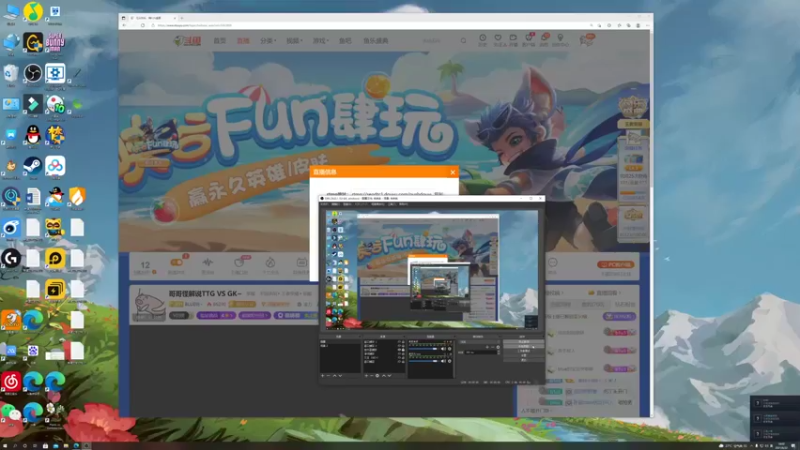The width and height of the screenshot is (800, 450).
Task: Click browser address bar
Action: (367, 25)
